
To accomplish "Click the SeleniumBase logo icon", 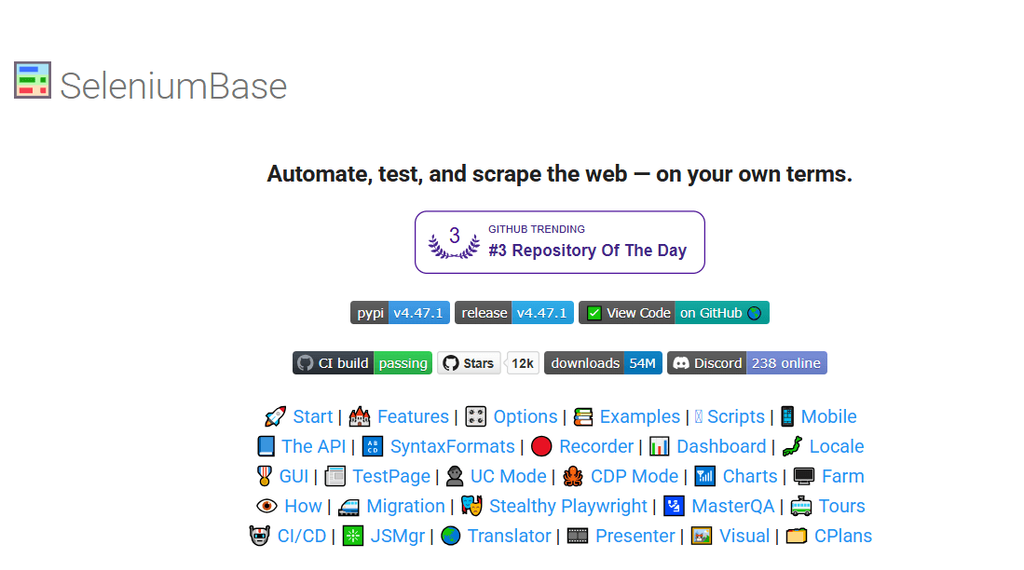I will tap(32, 80).
